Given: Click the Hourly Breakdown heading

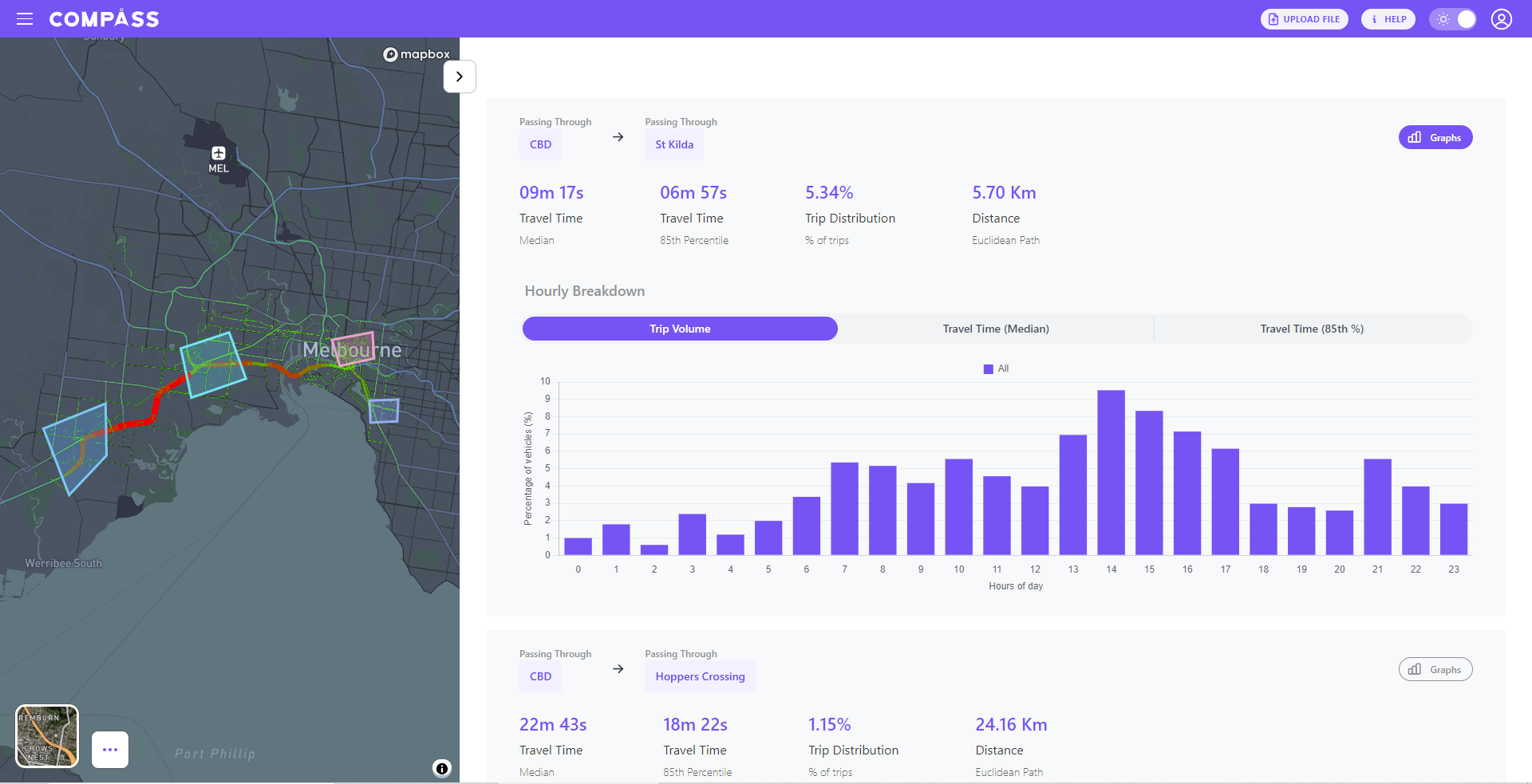Looking at the screenshot, I should click(584, 291).
